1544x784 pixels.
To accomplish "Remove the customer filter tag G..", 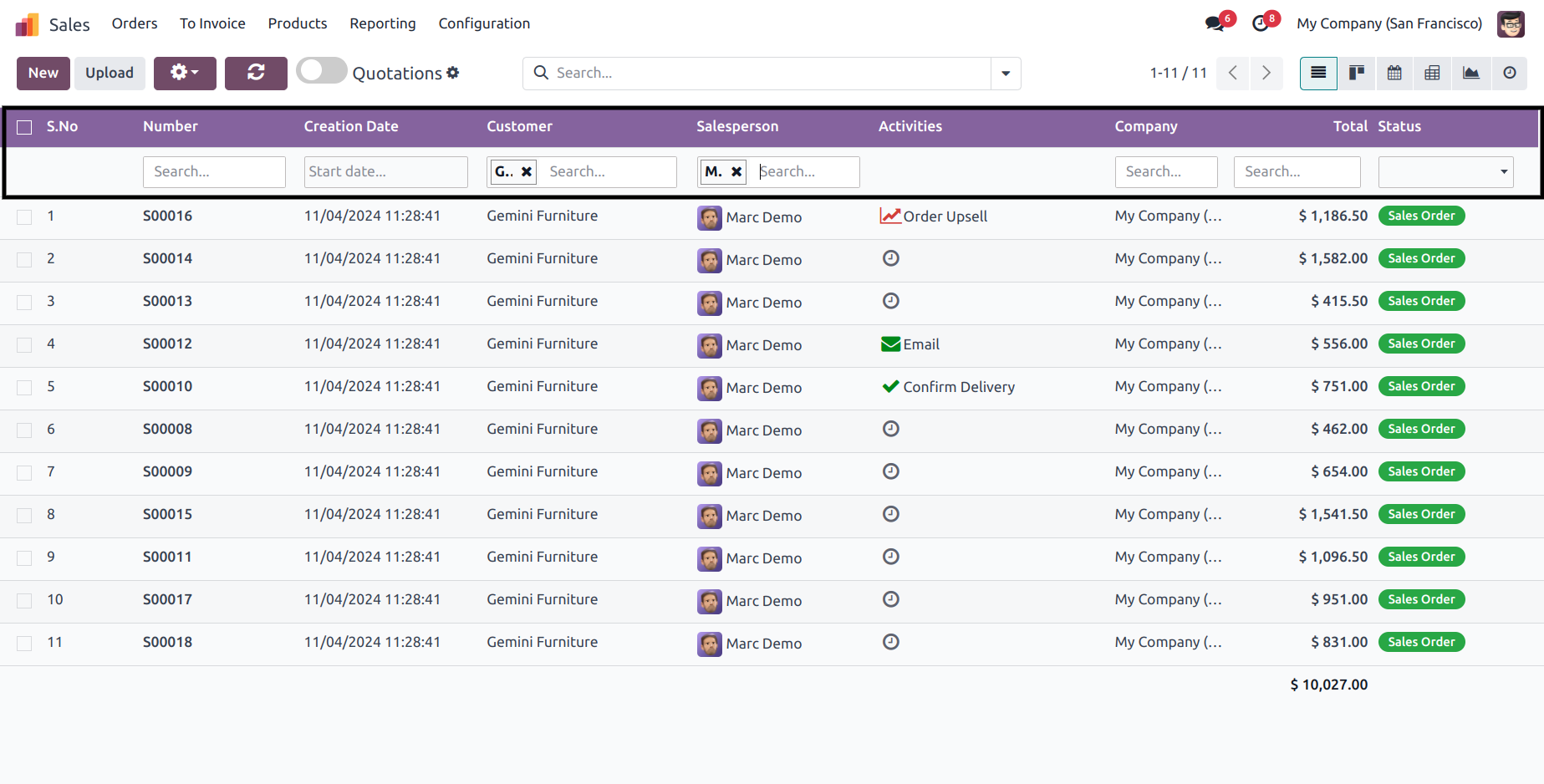I will pos(527,171).
